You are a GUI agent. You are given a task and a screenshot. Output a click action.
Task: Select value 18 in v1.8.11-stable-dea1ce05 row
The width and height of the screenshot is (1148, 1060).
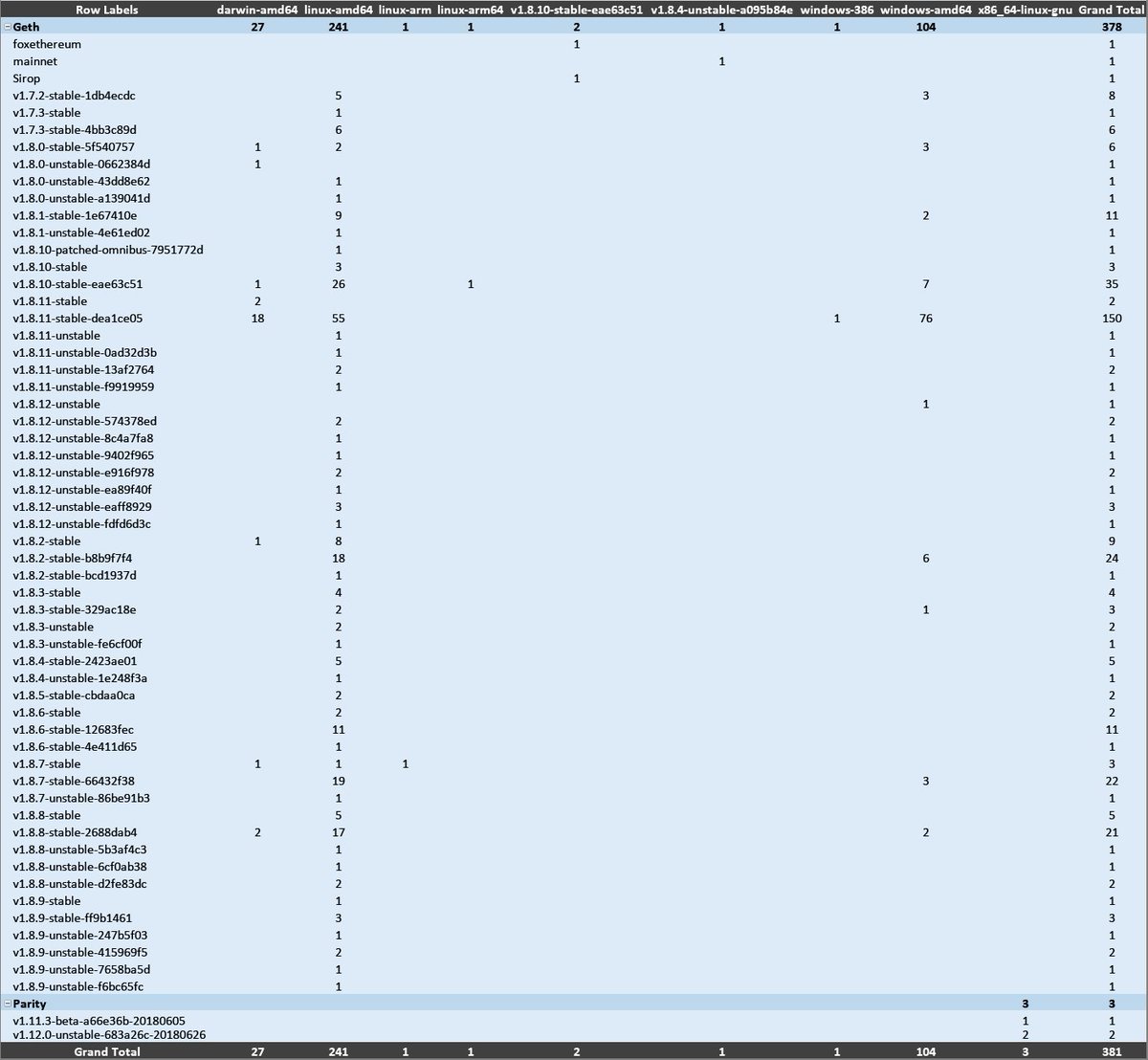tap(257, 319)
